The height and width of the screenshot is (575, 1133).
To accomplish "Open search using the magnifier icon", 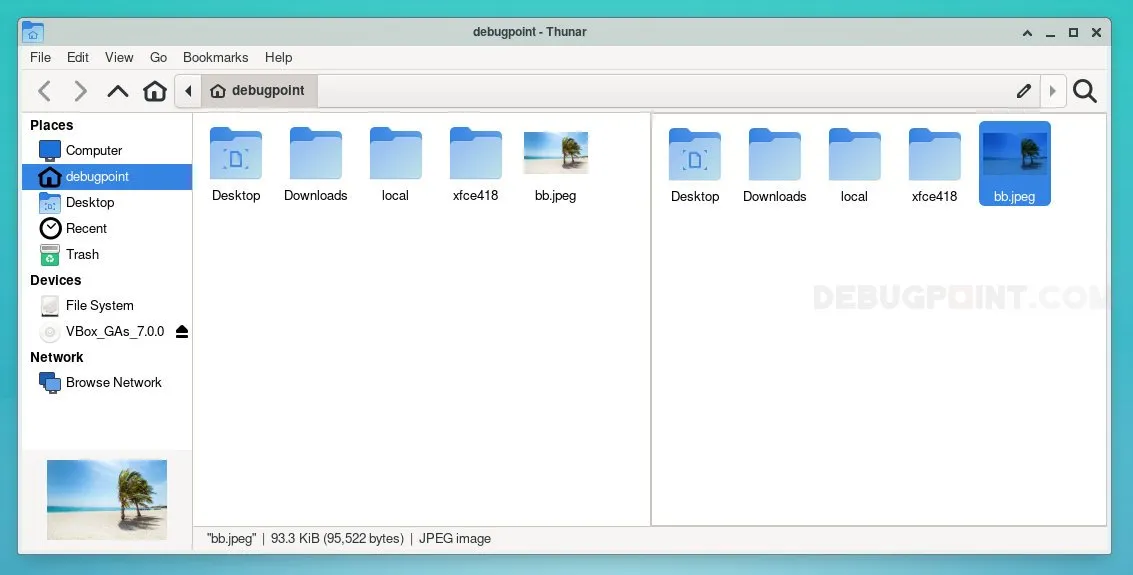I will [x=1085, y=92].
